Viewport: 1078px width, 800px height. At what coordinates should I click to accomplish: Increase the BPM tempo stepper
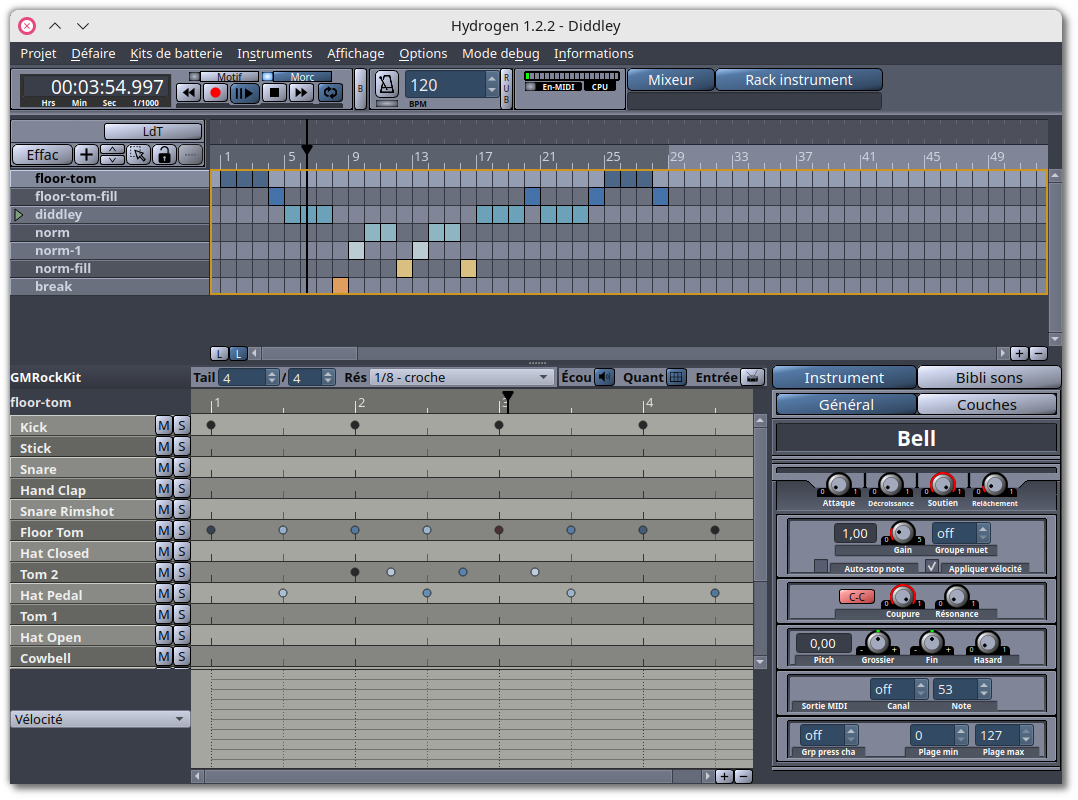pos(492,79)
